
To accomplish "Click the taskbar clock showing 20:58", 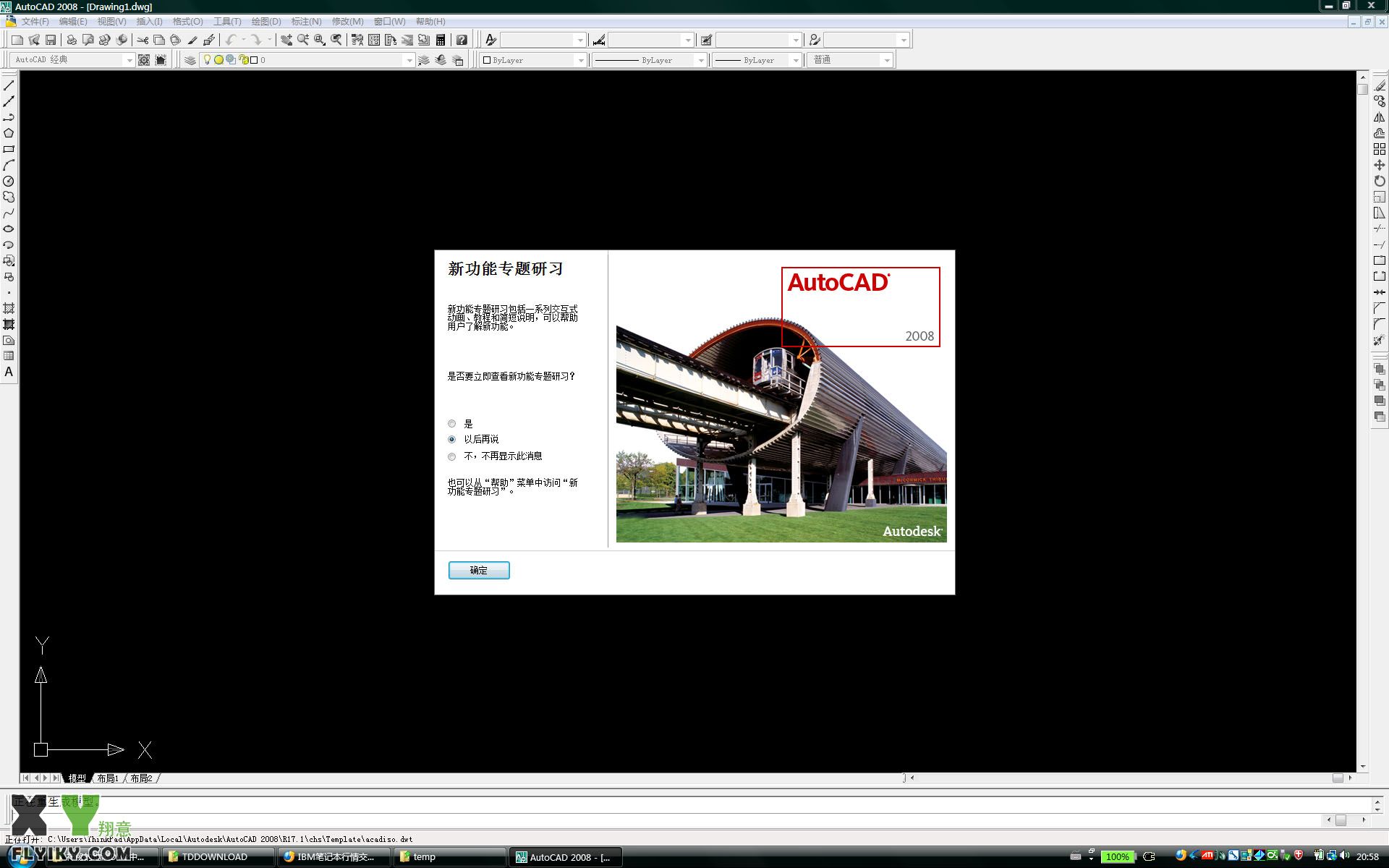I will coord(1367,856).
